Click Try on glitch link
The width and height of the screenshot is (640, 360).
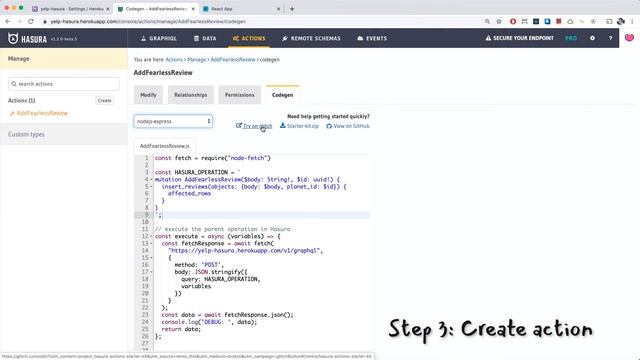(x=254, y=126)
